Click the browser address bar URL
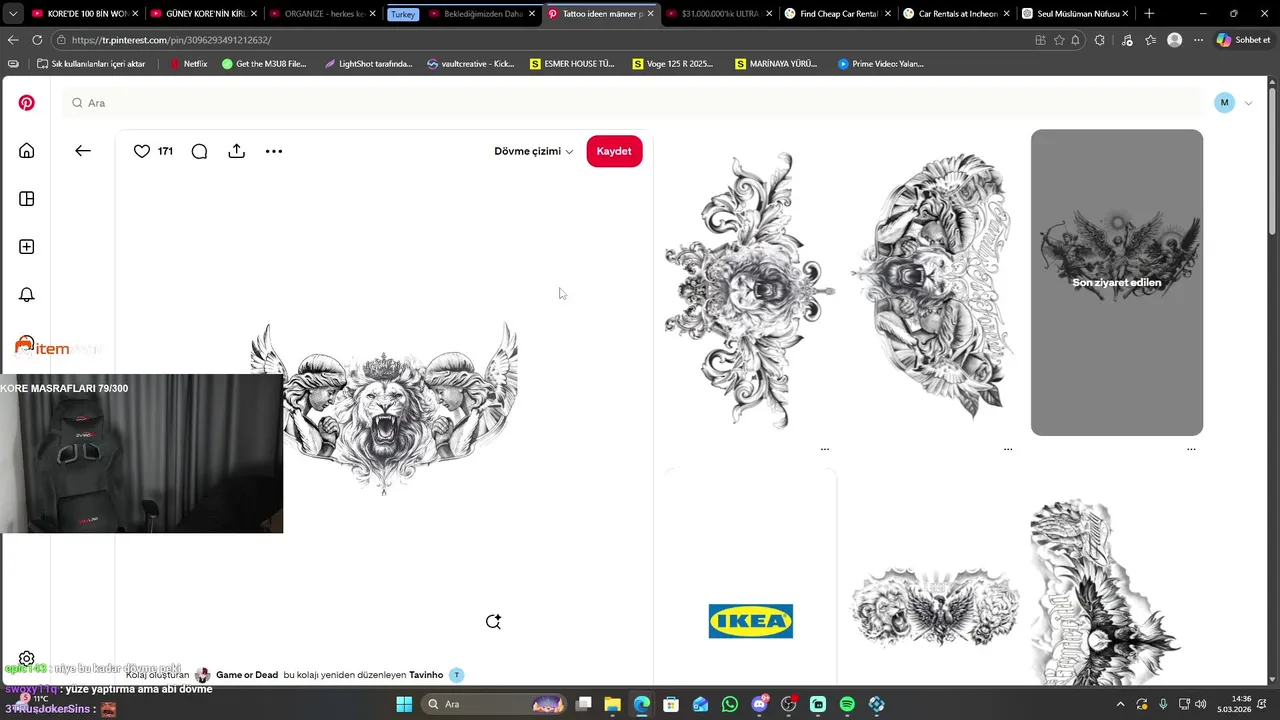The height and width of the screenshot is (720, 1280). click(x=171, y=40)
